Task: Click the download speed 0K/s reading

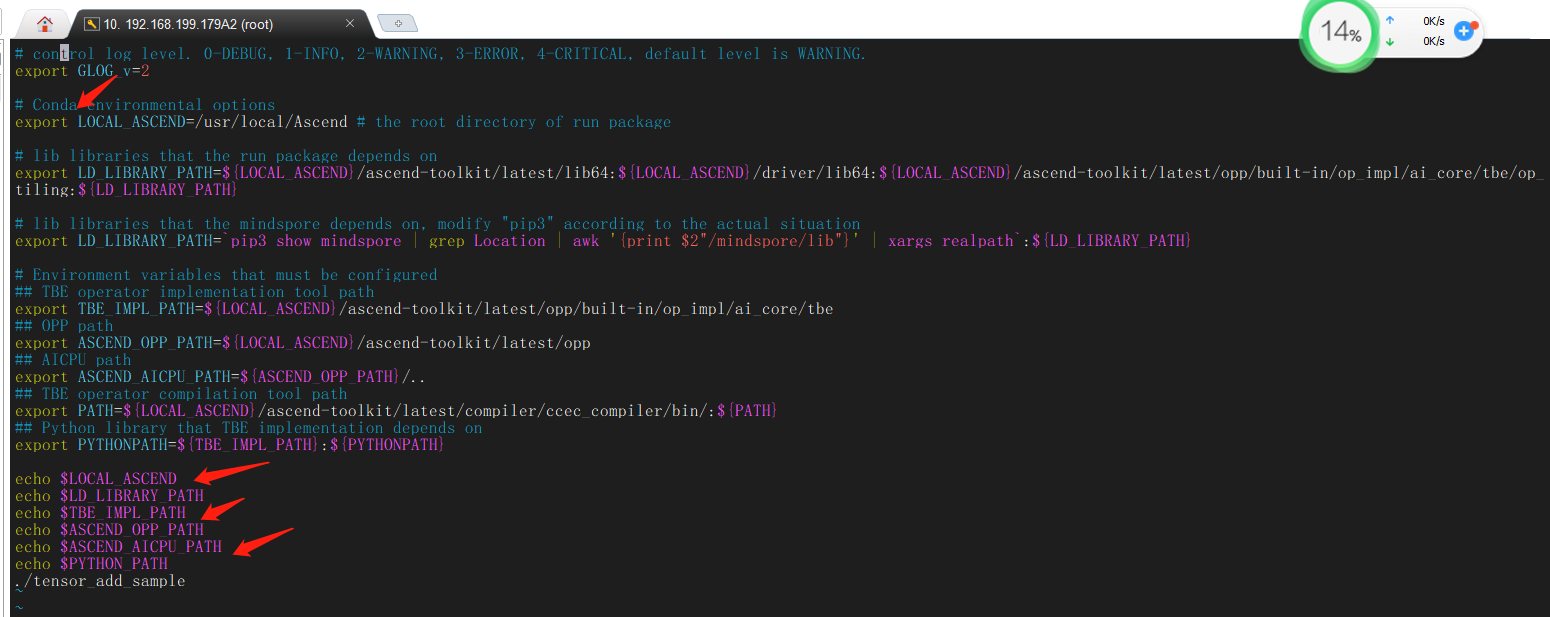Action: tap(1433, 41)
